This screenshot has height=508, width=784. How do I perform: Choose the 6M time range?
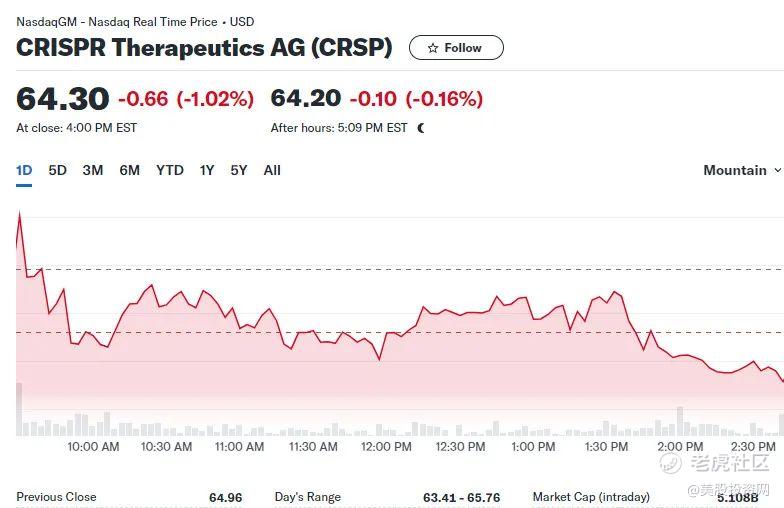(x=130, y=170)
